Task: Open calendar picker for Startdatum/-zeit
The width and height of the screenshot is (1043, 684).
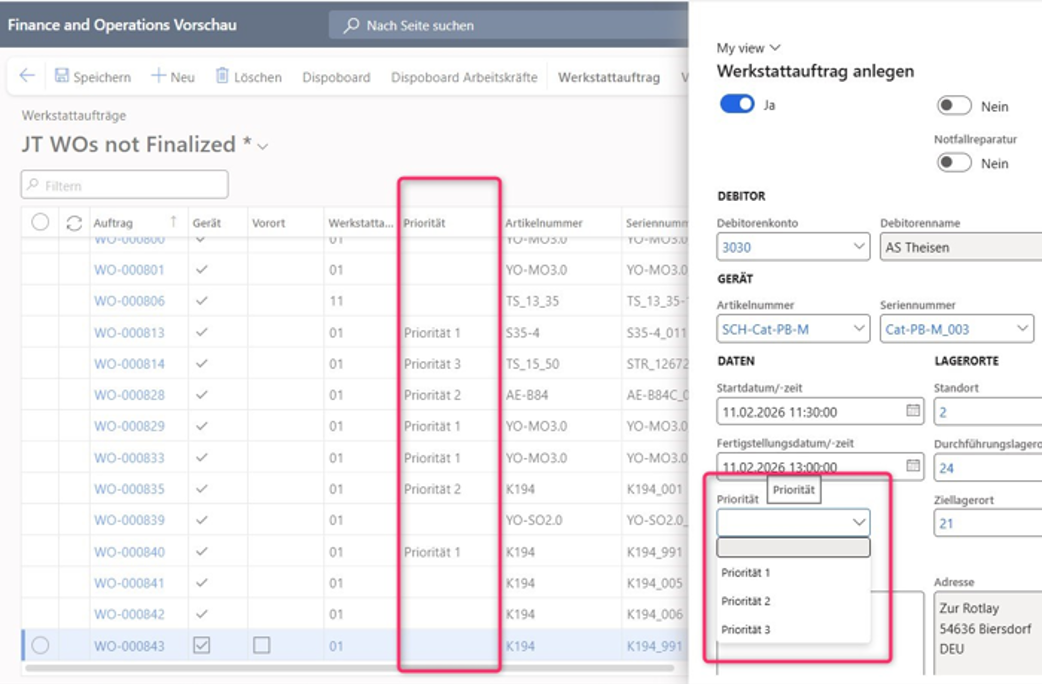Action: click(x=912, y=411)
